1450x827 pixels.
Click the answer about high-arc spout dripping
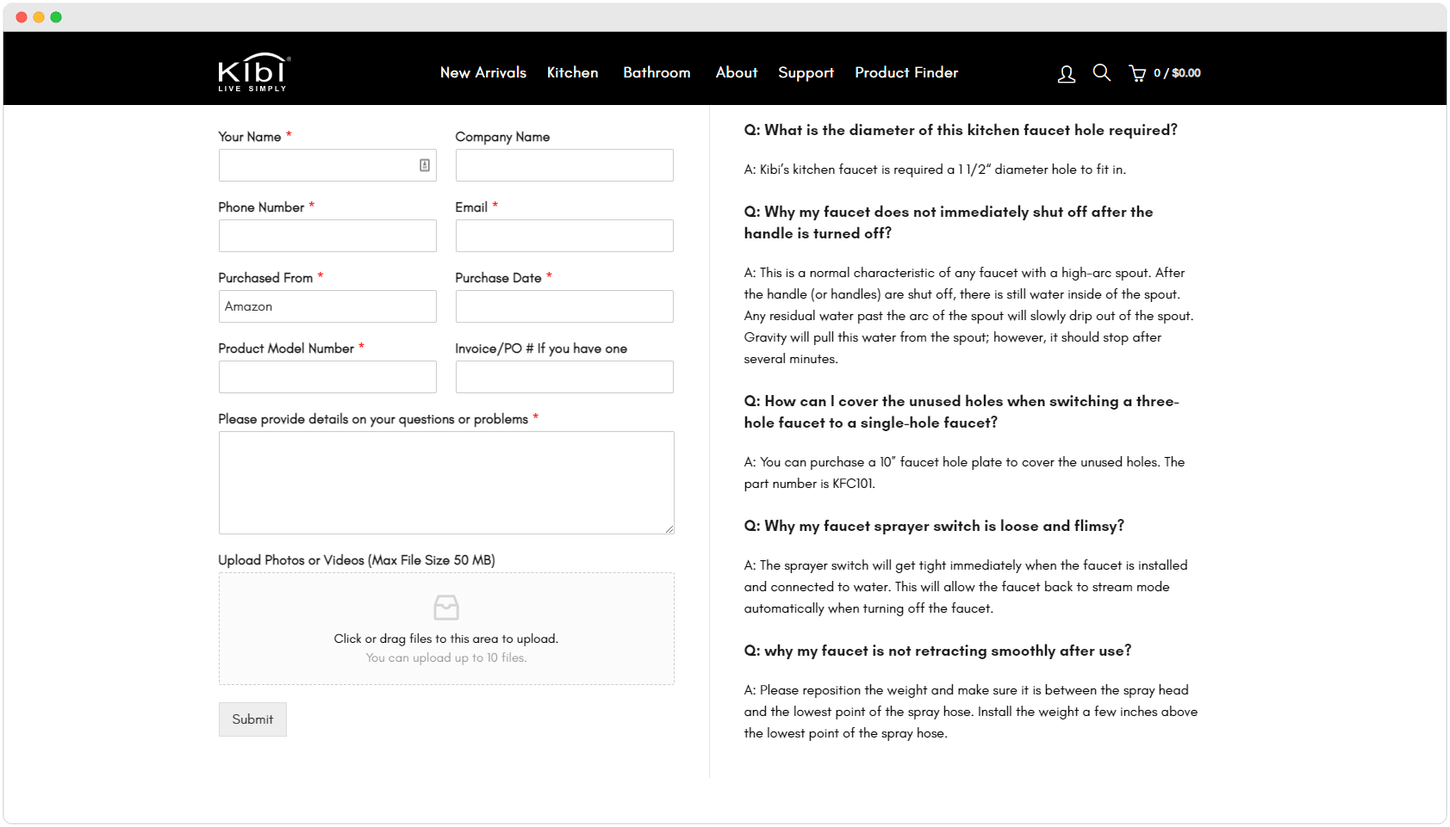[x=969, y=316]
